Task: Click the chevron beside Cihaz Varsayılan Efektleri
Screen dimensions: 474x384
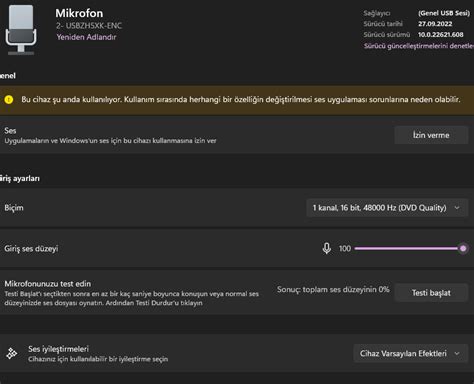Action: point(457,353)
